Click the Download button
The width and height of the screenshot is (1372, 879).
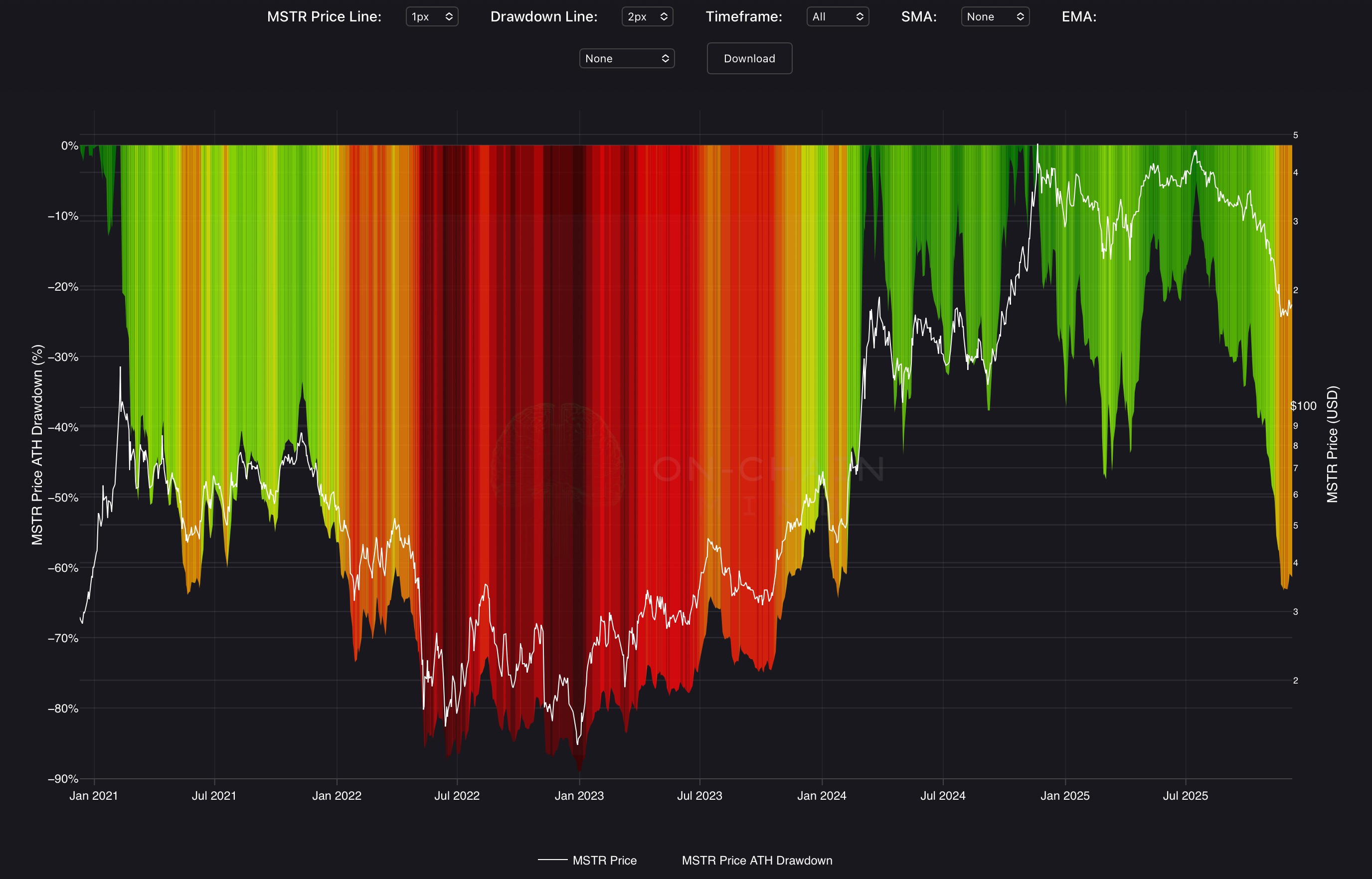(x=749, y=58)
